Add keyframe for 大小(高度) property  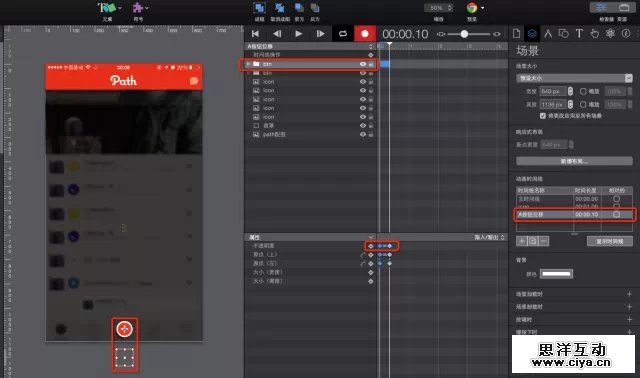tap(371, 281)
